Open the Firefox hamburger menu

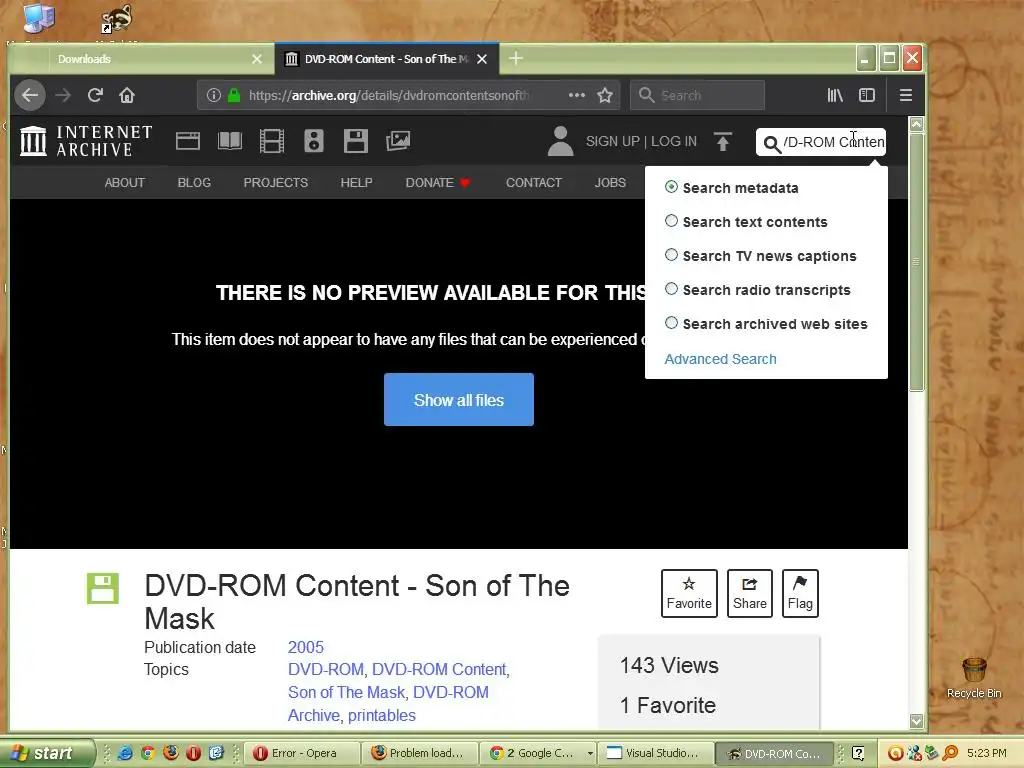(906, 95)
